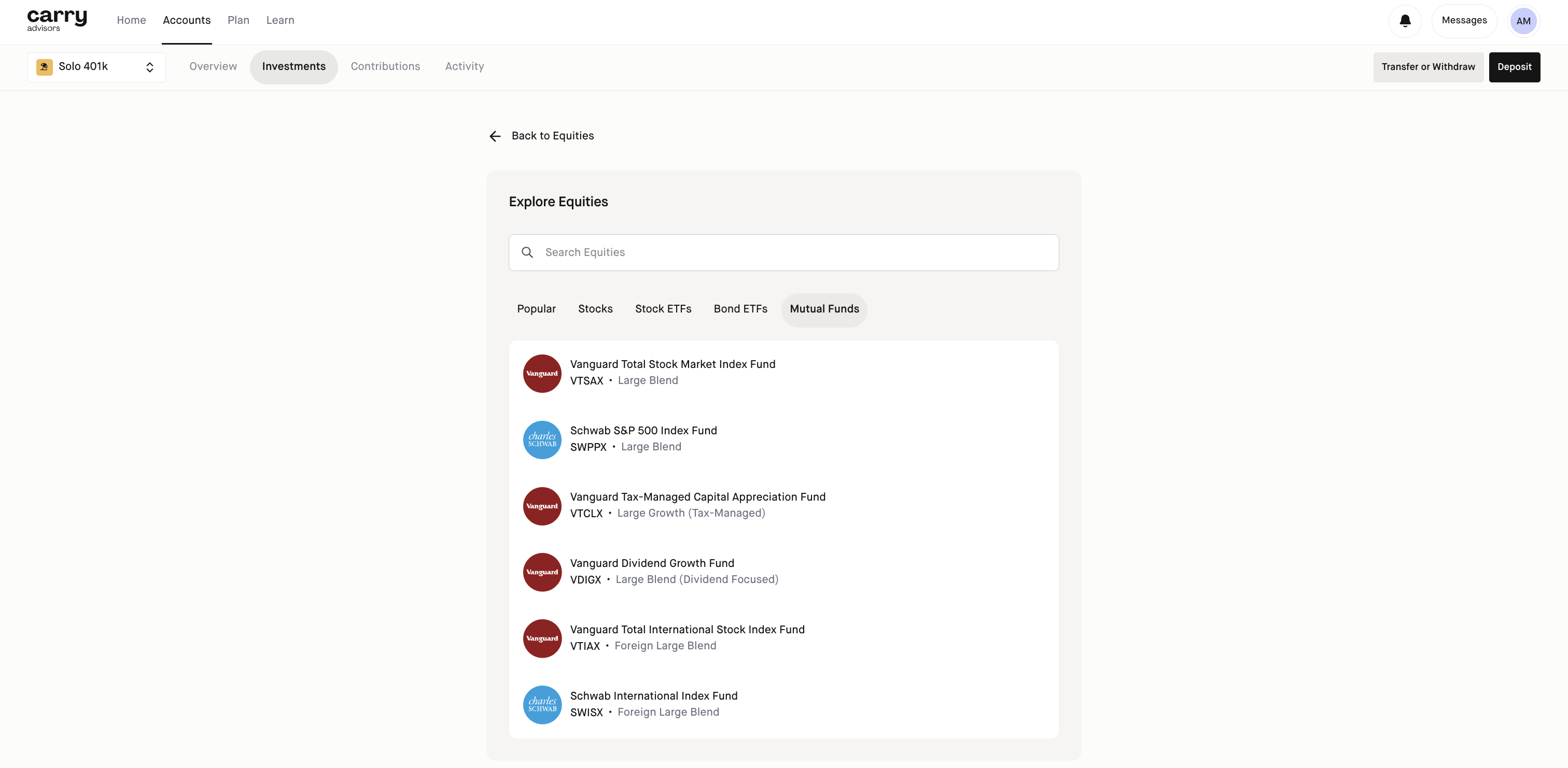1568x768 pixels.
Task: Click the VTSAX ticker text
Action: pyautogui.click(x=586, y=381)
